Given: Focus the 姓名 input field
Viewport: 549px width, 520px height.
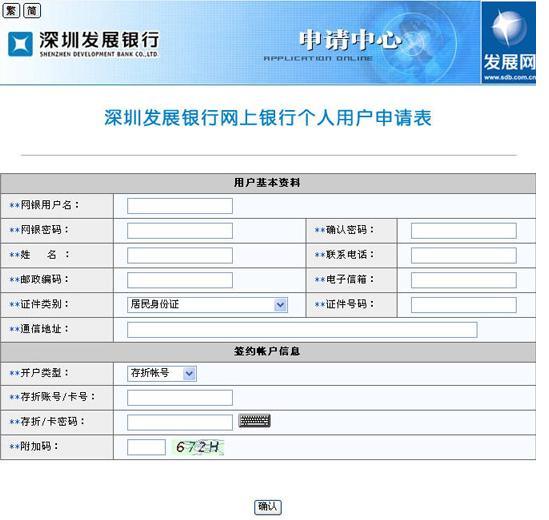Looking at the screenshot, I should pyautogui.click(x=180, y=255).
